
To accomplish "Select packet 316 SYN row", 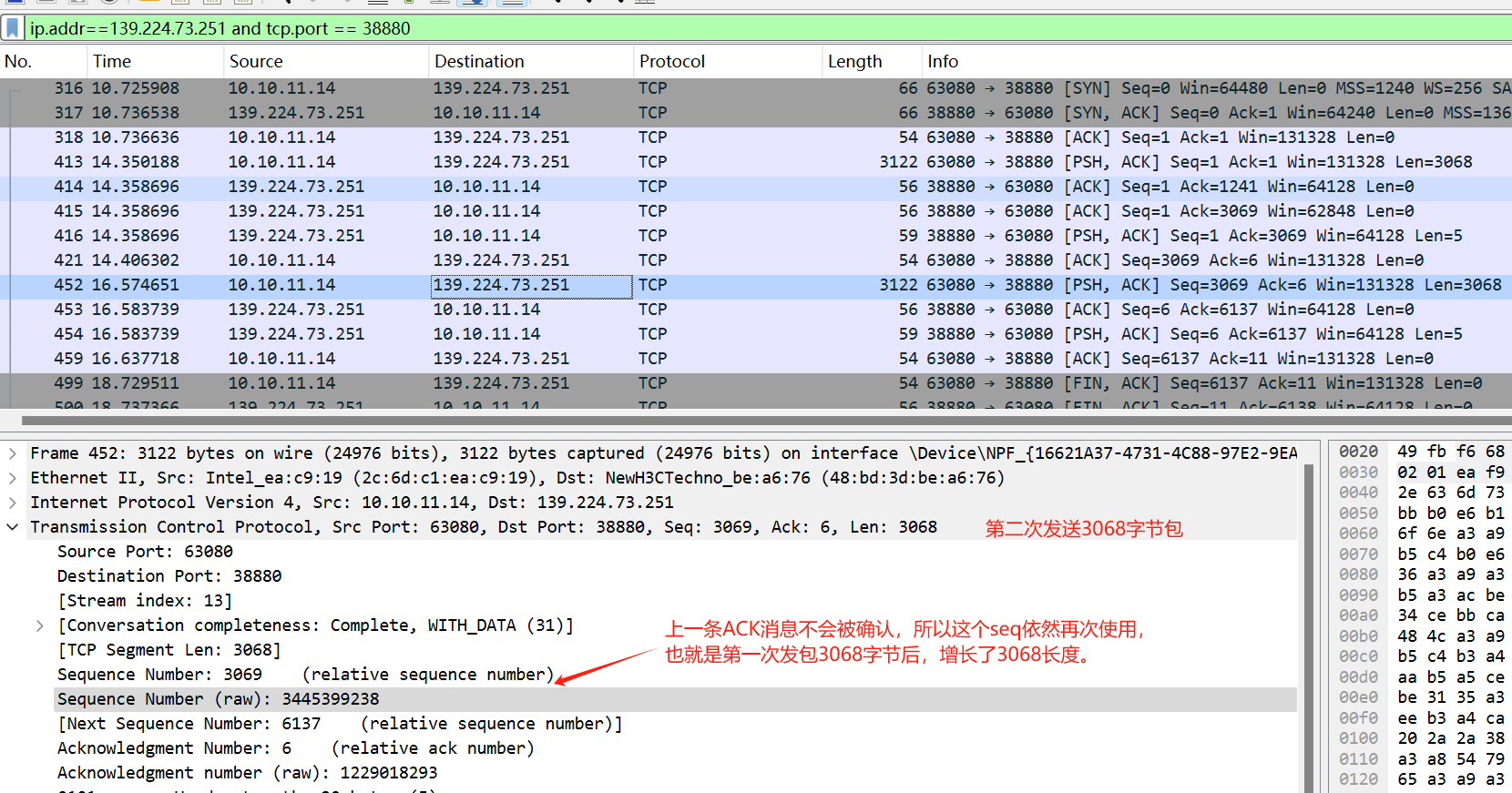I will (x=756, y=88).
